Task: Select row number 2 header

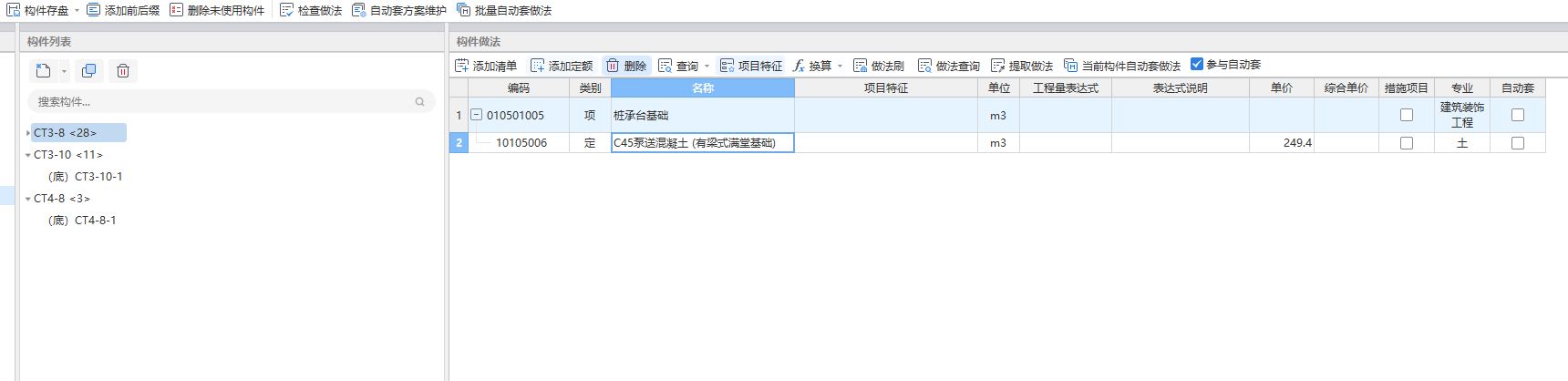Action: (459, 143)
